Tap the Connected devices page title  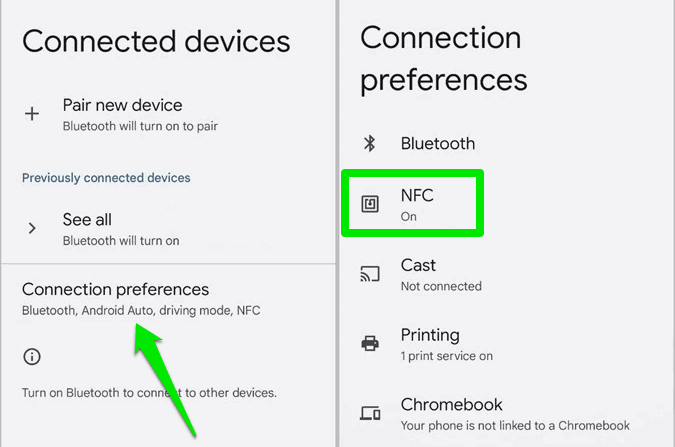click(156, 41)
